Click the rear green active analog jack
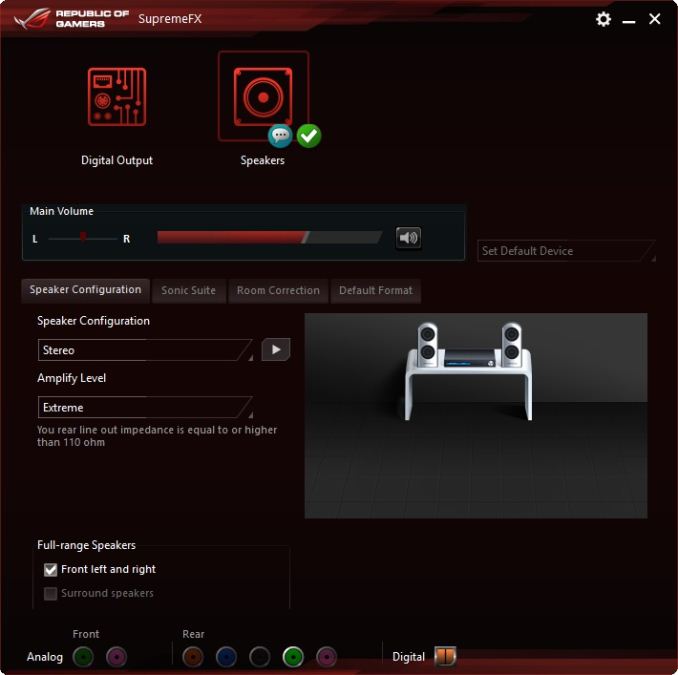Viewport: 678px width, 675px height. click(x=293, y=657)
